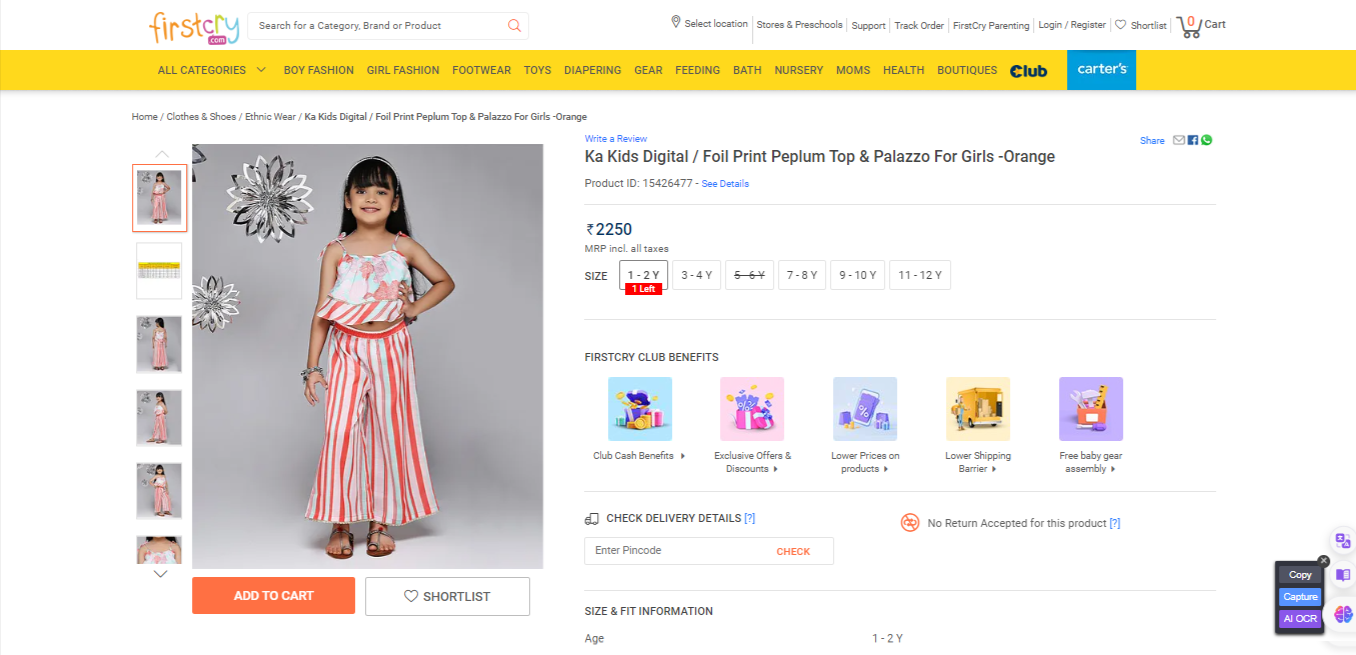Open the Girl Fashion menu
The width and height of the screenshot is (1356, 655).
(403, 70)
